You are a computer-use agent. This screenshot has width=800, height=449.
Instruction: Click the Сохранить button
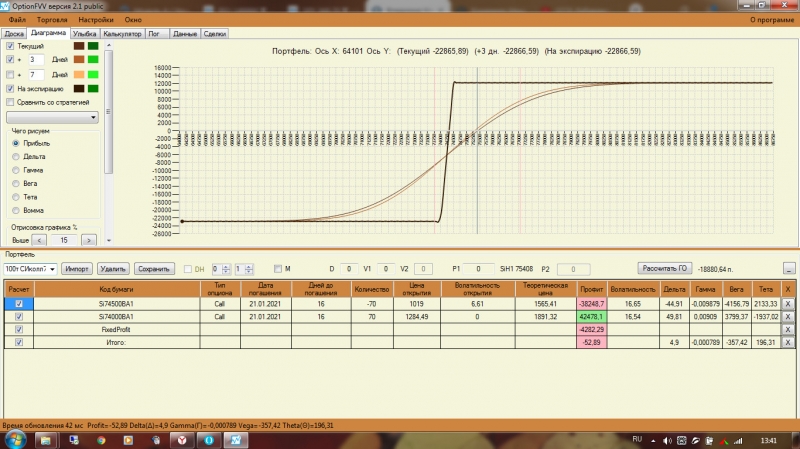tap(154, 268)
